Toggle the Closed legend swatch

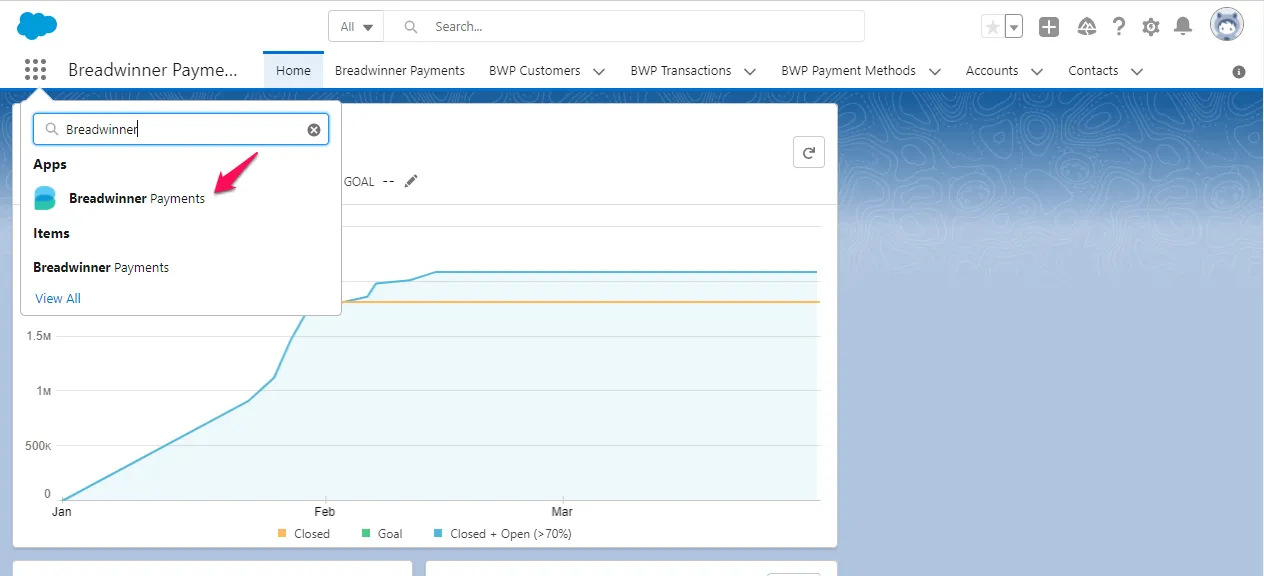click(x=282, y=534)
